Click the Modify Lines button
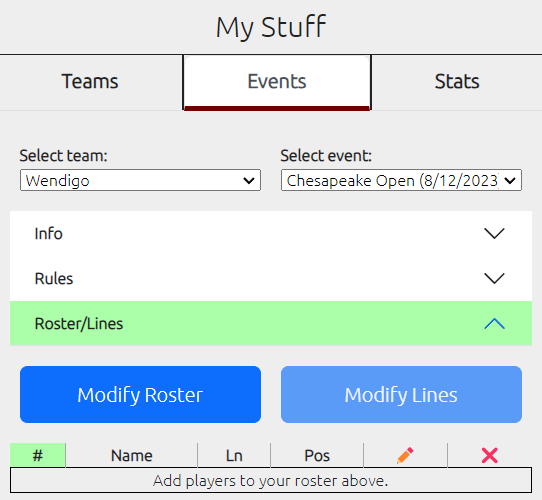542x500 pixels. pyautogui.click(x=401, y=395)
